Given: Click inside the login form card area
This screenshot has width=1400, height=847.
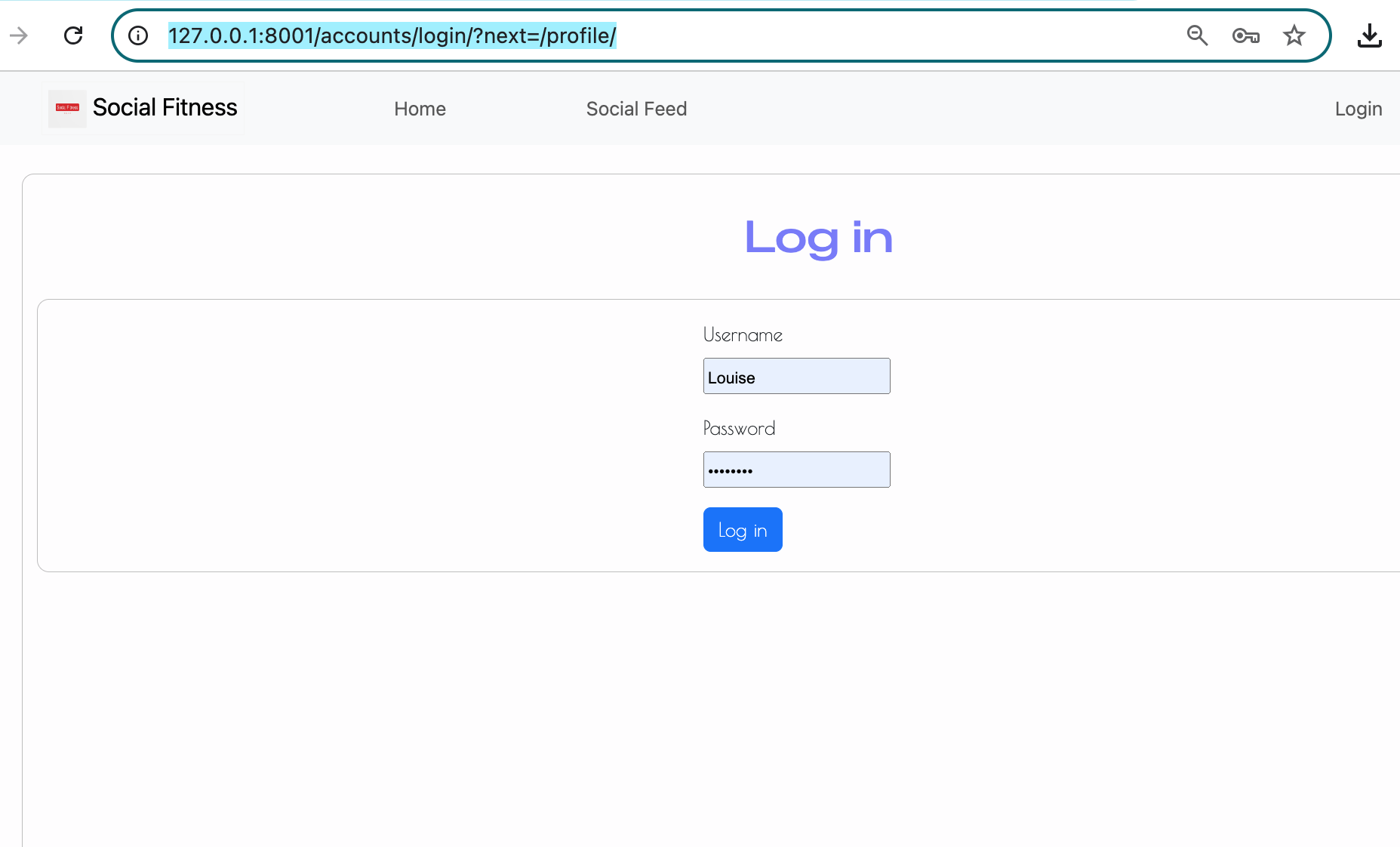Looking at the screenshot, I should 377,434.
